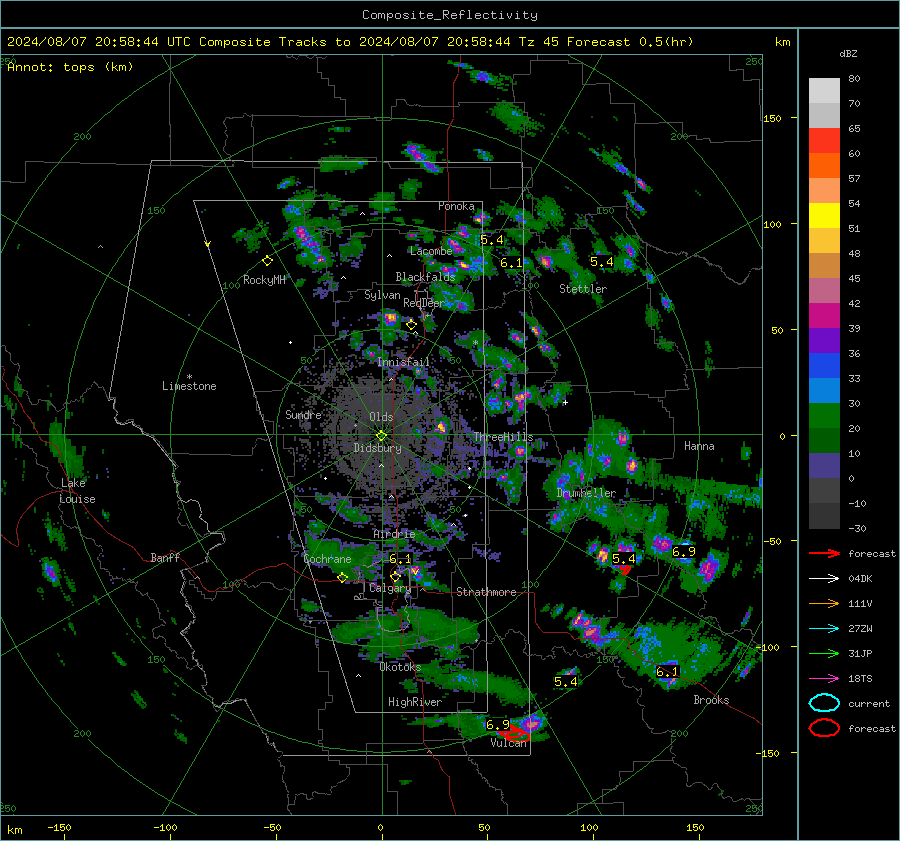This screenshot has width=900, height=841.
Task: Click the Hanna label
Action: coord(699,446)
